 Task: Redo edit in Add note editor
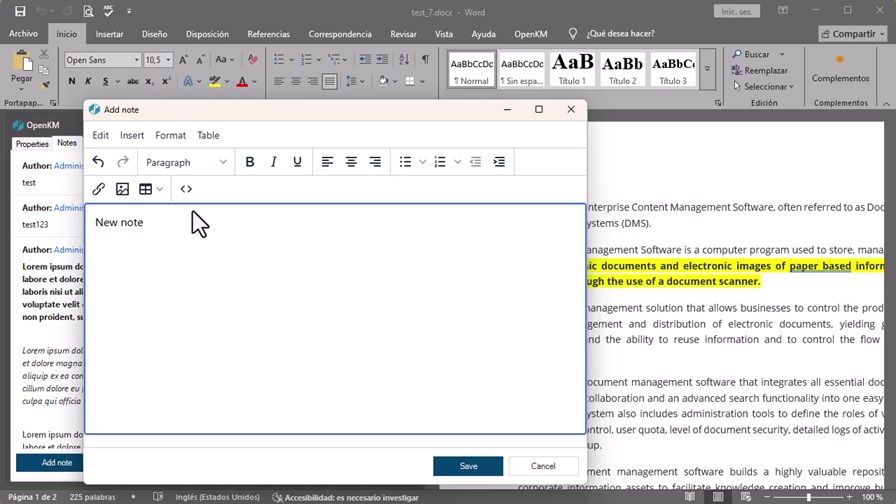tap(123, 162)
